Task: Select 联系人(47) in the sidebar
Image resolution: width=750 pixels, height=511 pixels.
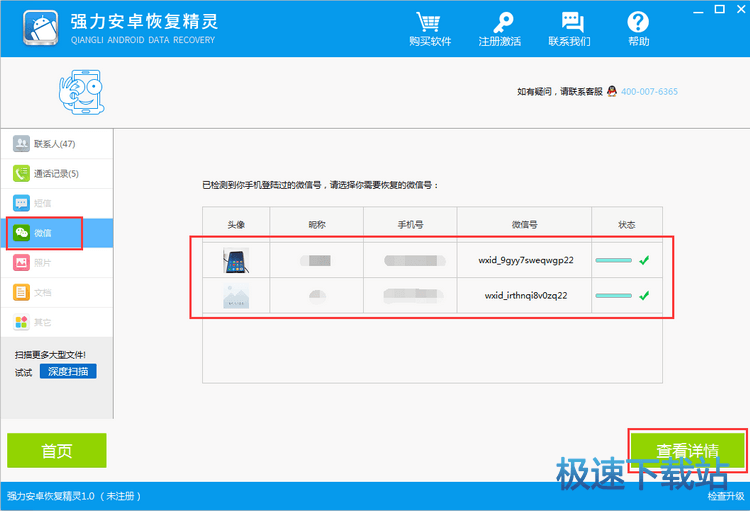Action: point(57,144)
